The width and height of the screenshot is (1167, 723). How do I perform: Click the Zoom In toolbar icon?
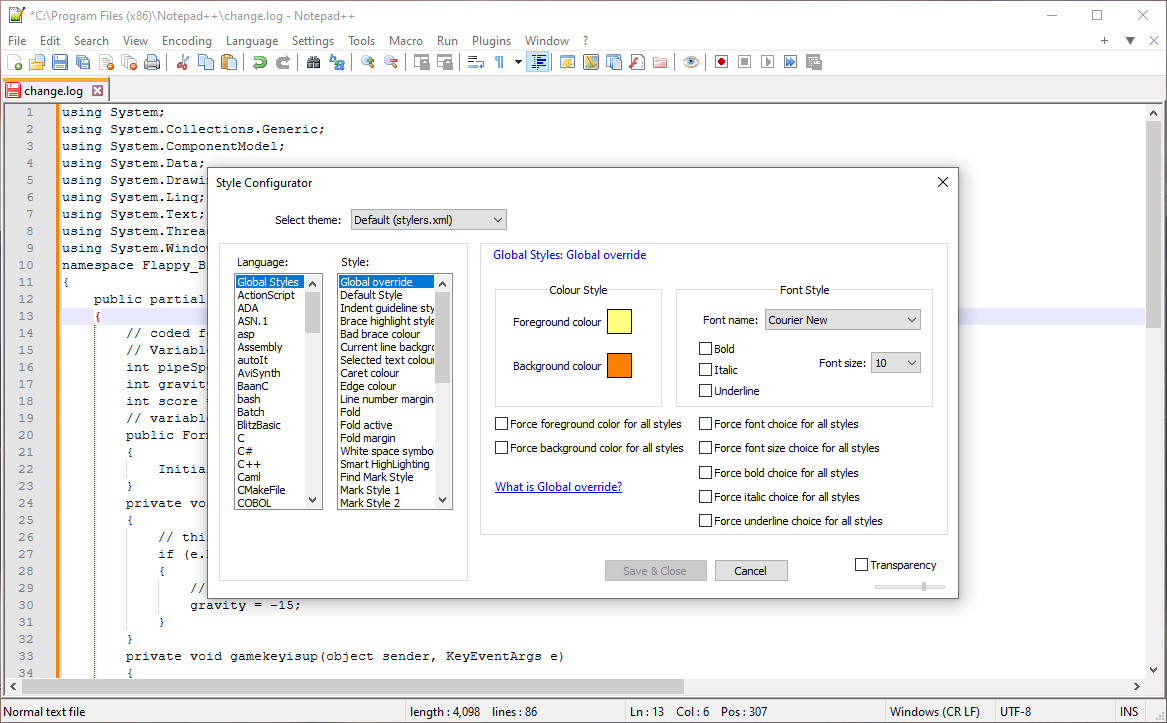[368, 62]
